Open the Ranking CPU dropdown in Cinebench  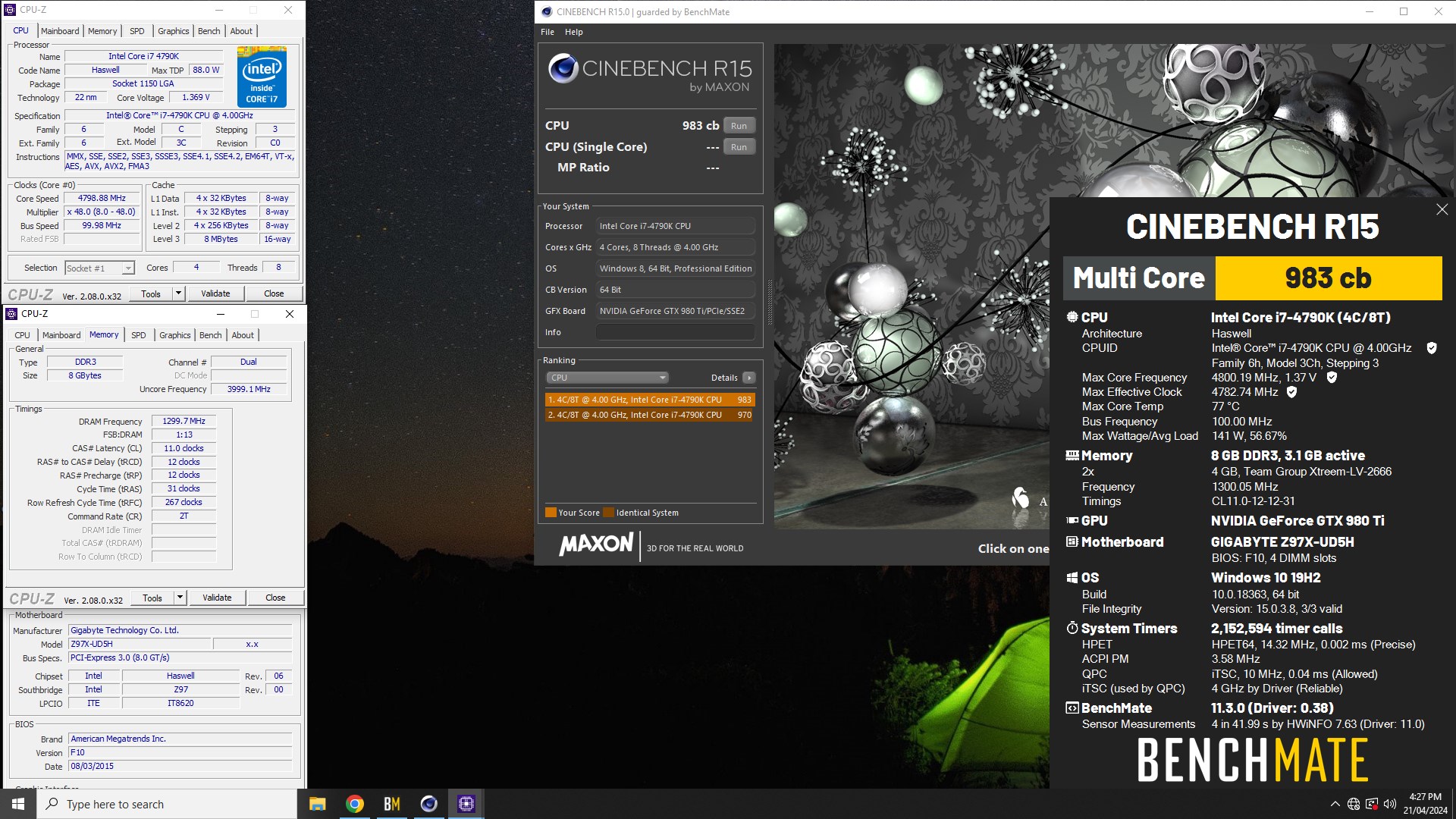(x=607, y=378)
